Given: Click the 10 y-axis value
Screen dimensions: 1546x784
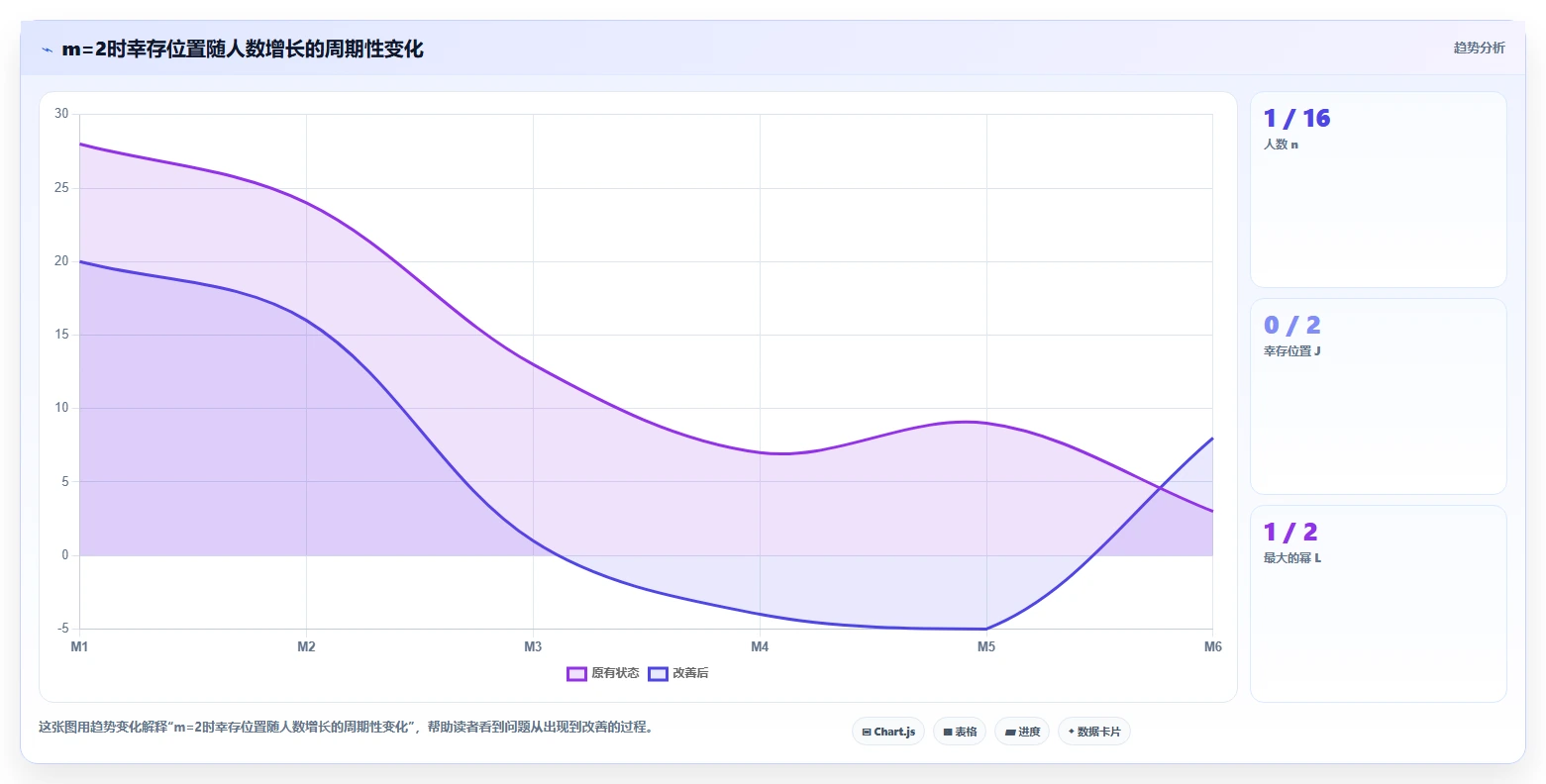Looking at the screenshot, I should tap(62, 408).
